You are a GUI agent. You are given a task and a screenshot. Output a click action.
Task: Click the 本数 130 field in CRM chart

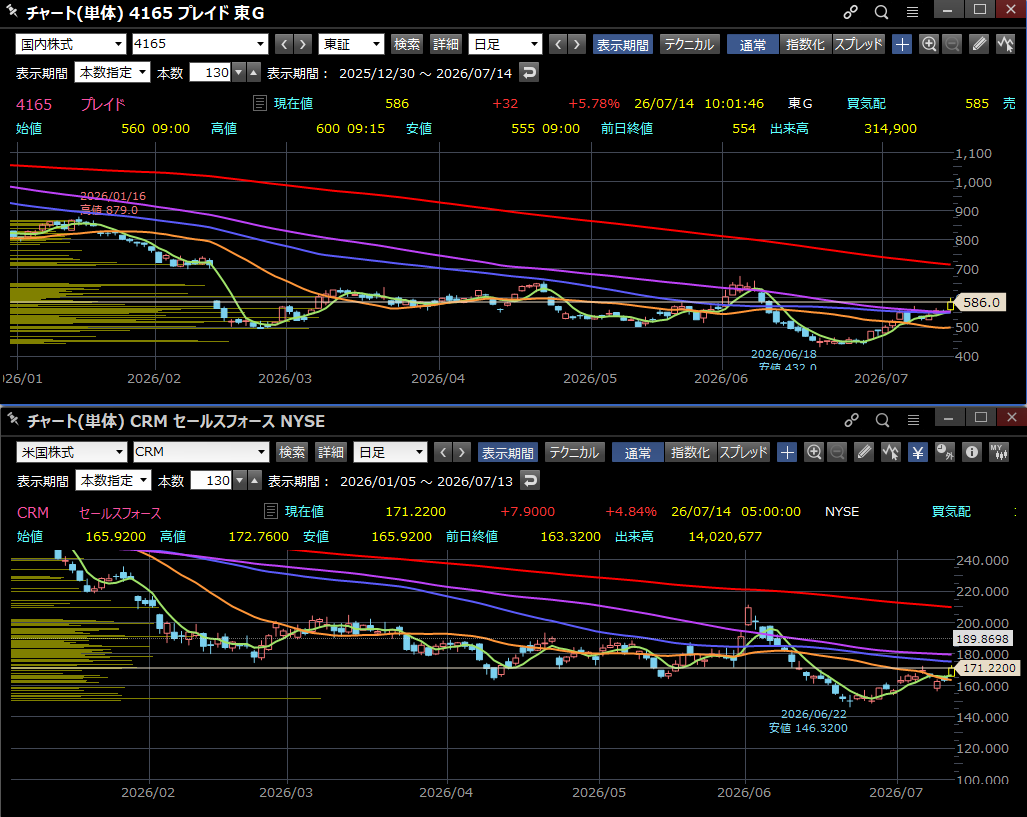pos(211,480)
